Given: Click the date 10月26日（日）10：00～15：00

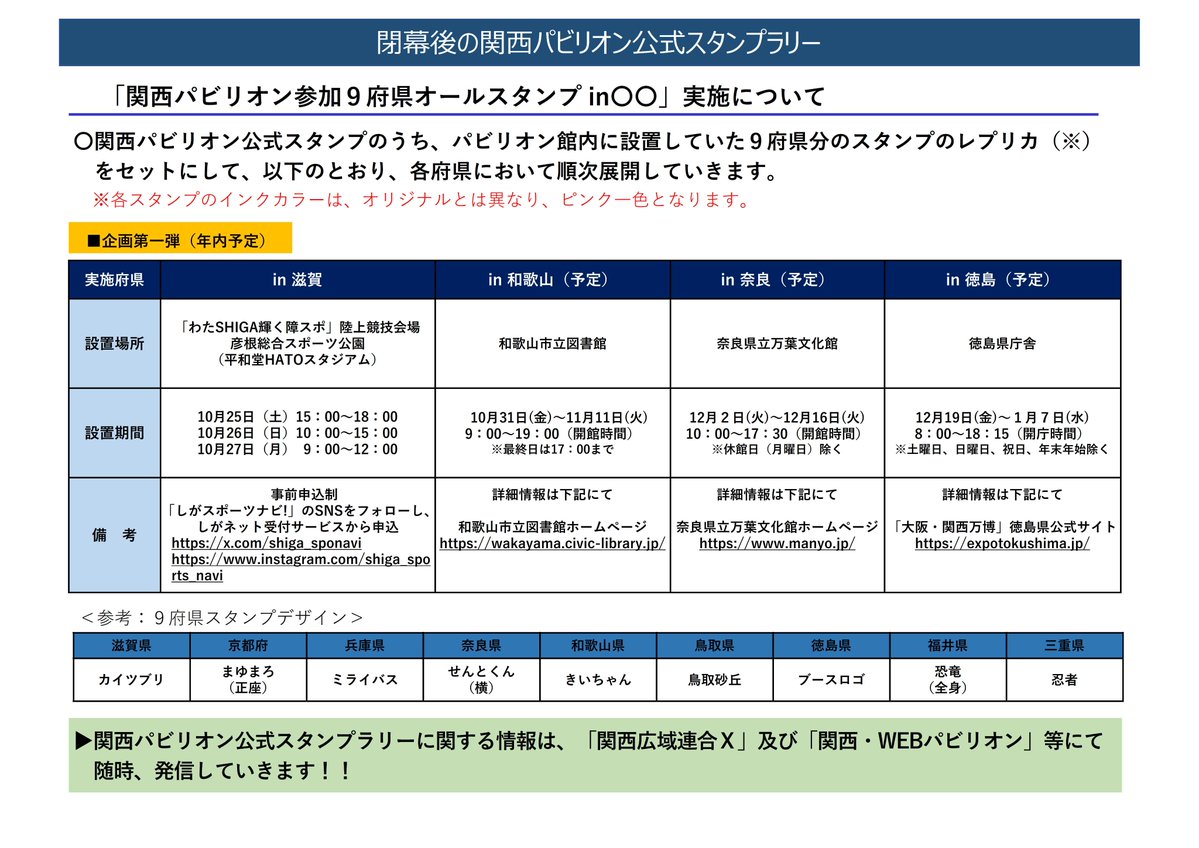Looking at the screenshot, I should (x=297, y=433).
